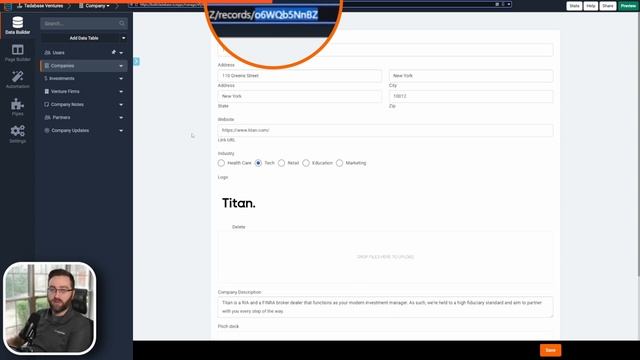Click the Help button in top bar
Viewport: 640px width, 360px height.
[591, 6]
